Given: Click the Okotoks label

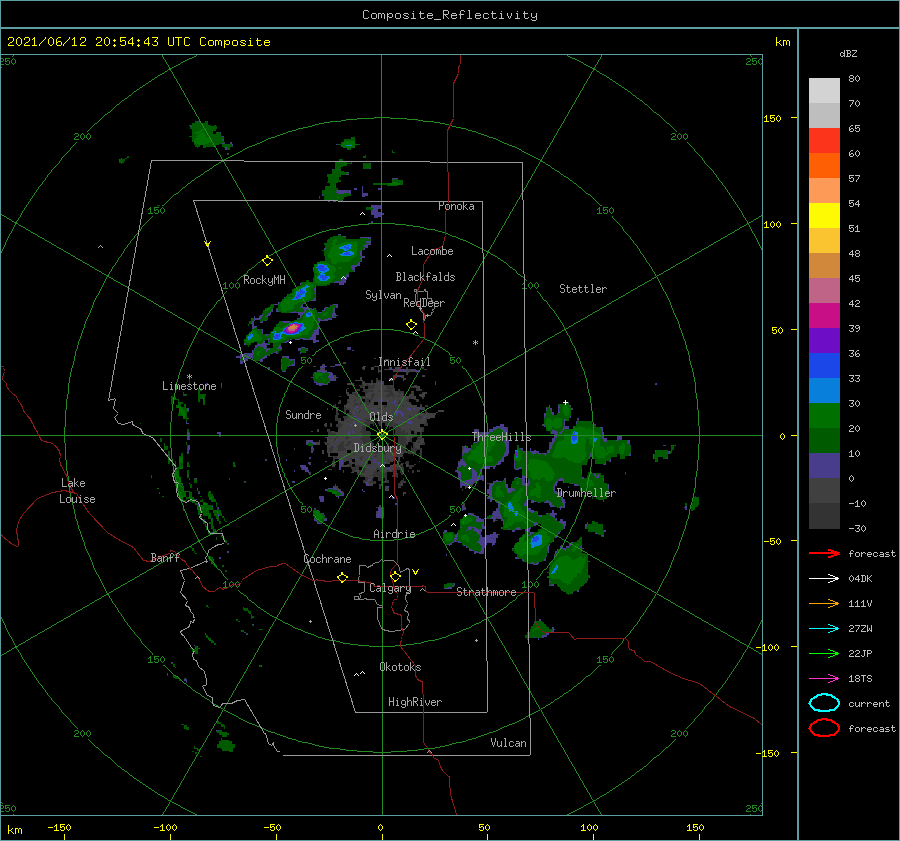Looking at the screenshot, I should [x=400, y=667].
